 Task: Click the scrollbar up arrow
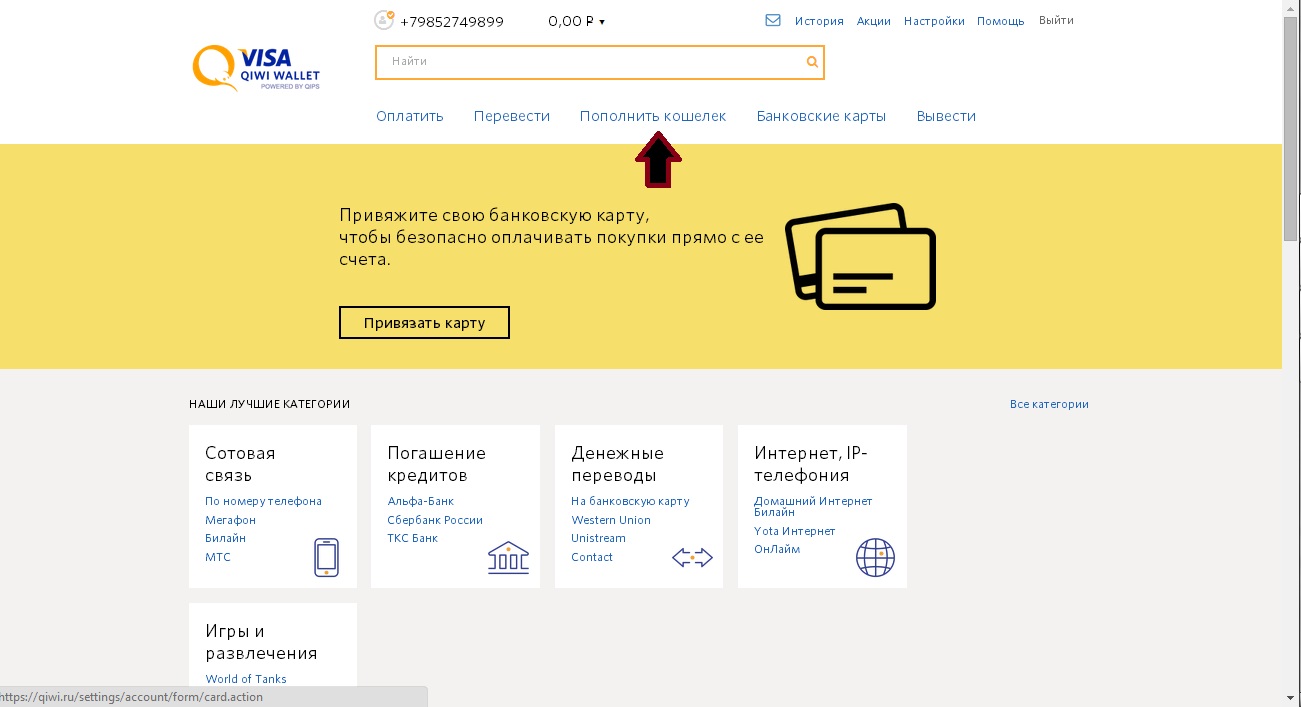(1291, 8)
